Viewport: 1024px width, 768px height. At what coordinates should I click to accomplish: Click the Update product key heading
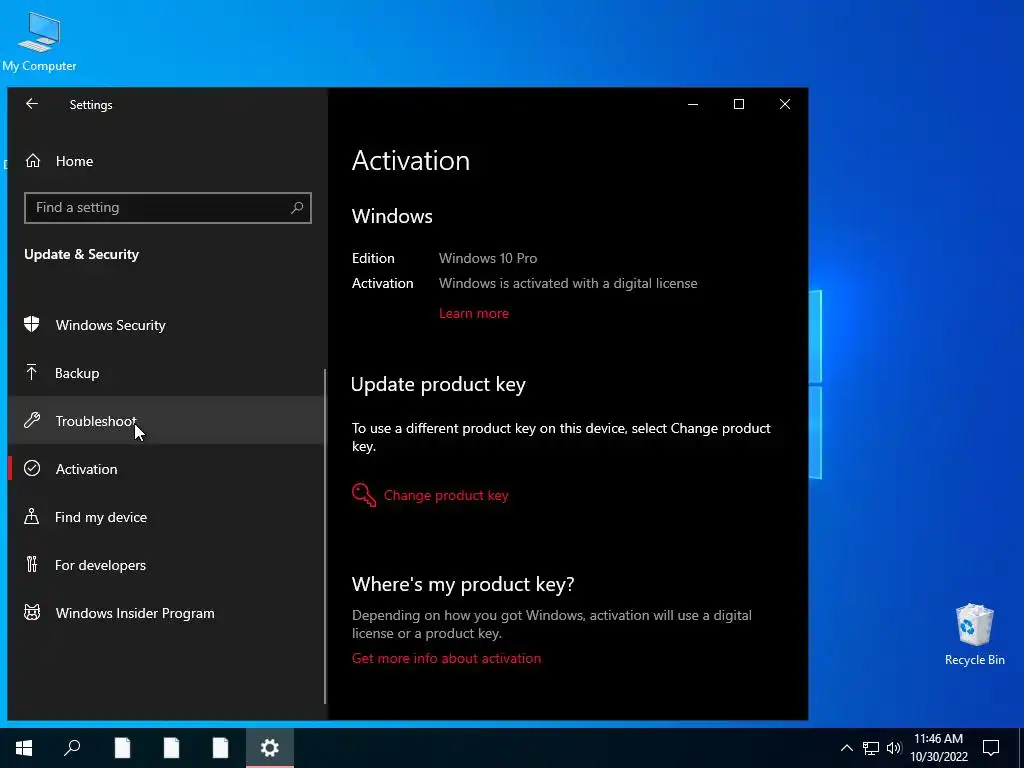(438, 384)
